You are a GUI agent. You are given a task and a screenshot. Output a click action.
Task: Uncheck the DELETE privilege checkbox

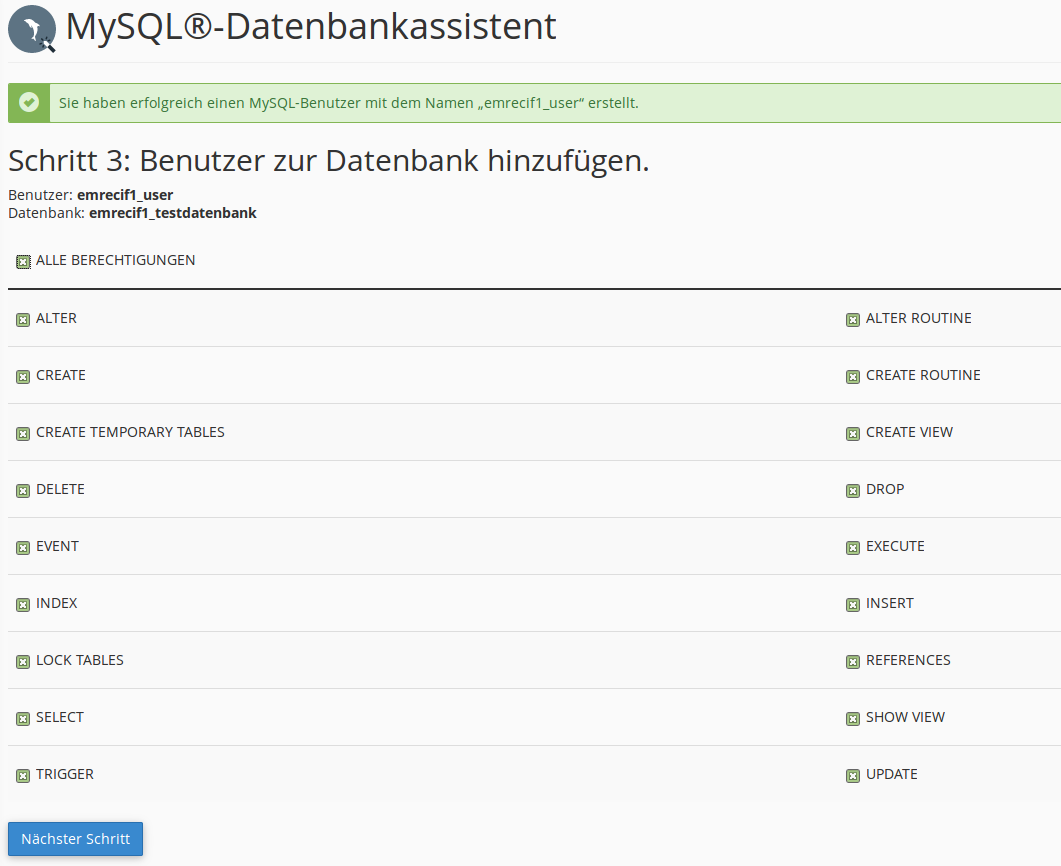point(23,491)
